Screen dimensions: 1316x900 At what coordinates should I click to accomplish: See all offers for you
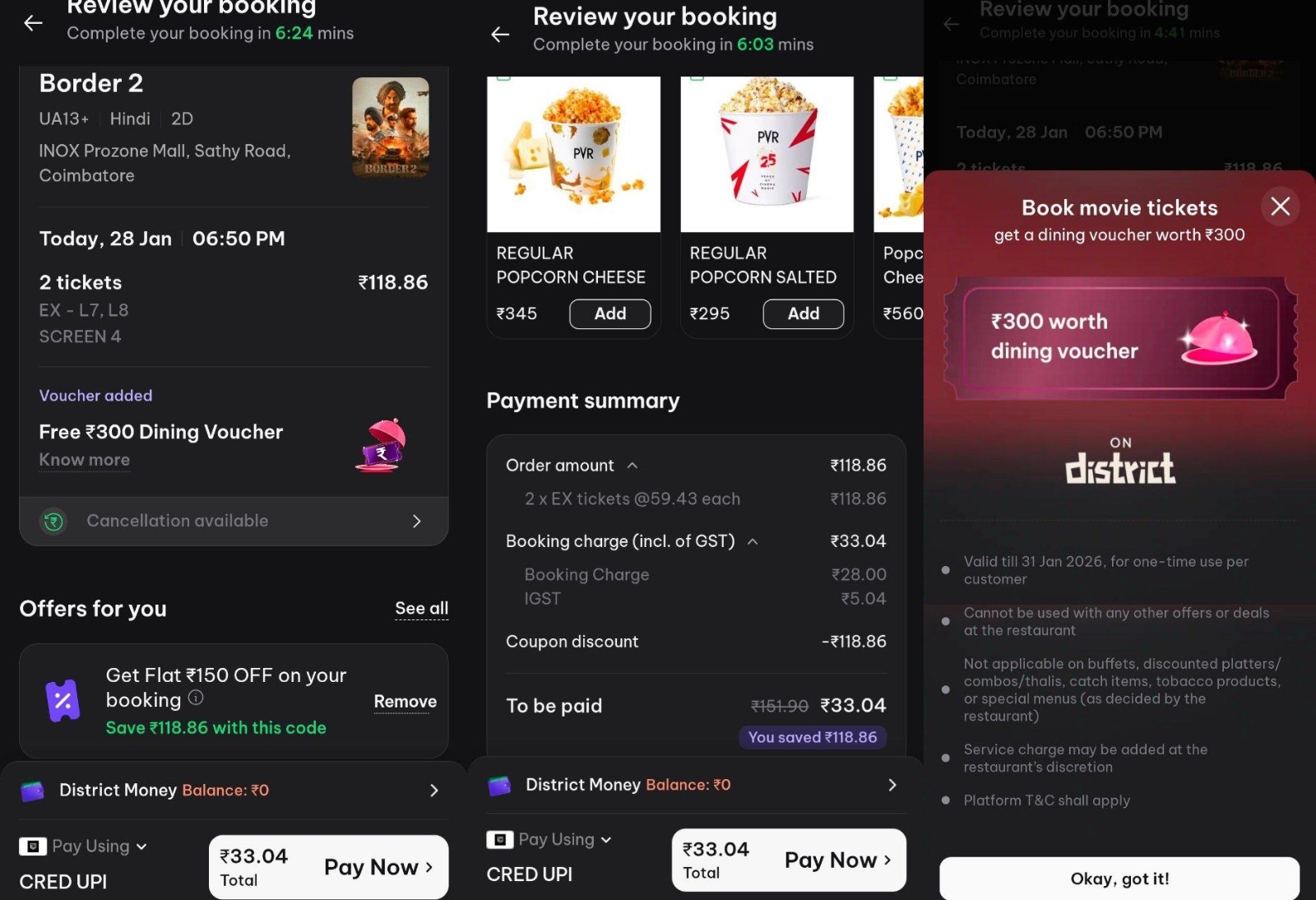(421, 609)
